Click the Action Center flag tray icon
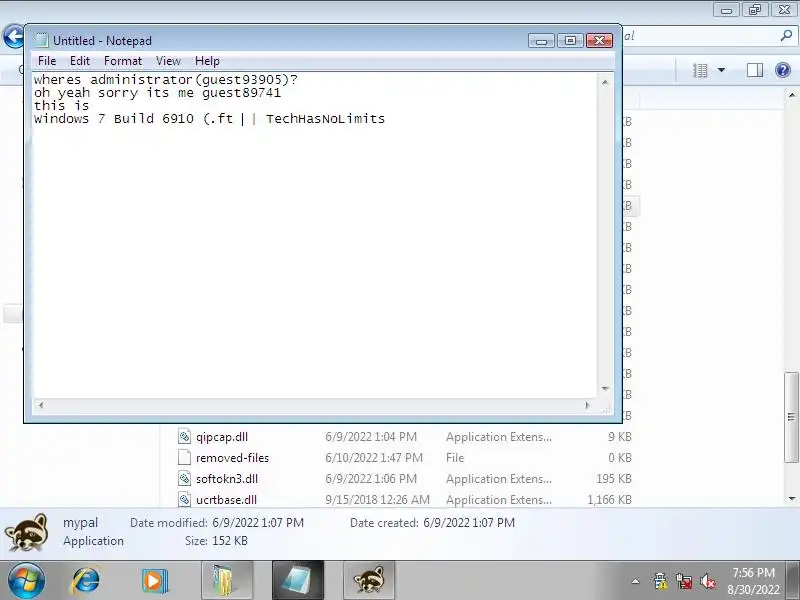Screen dimensions: 800x600 pyautogui.click(x=660, y=581)
